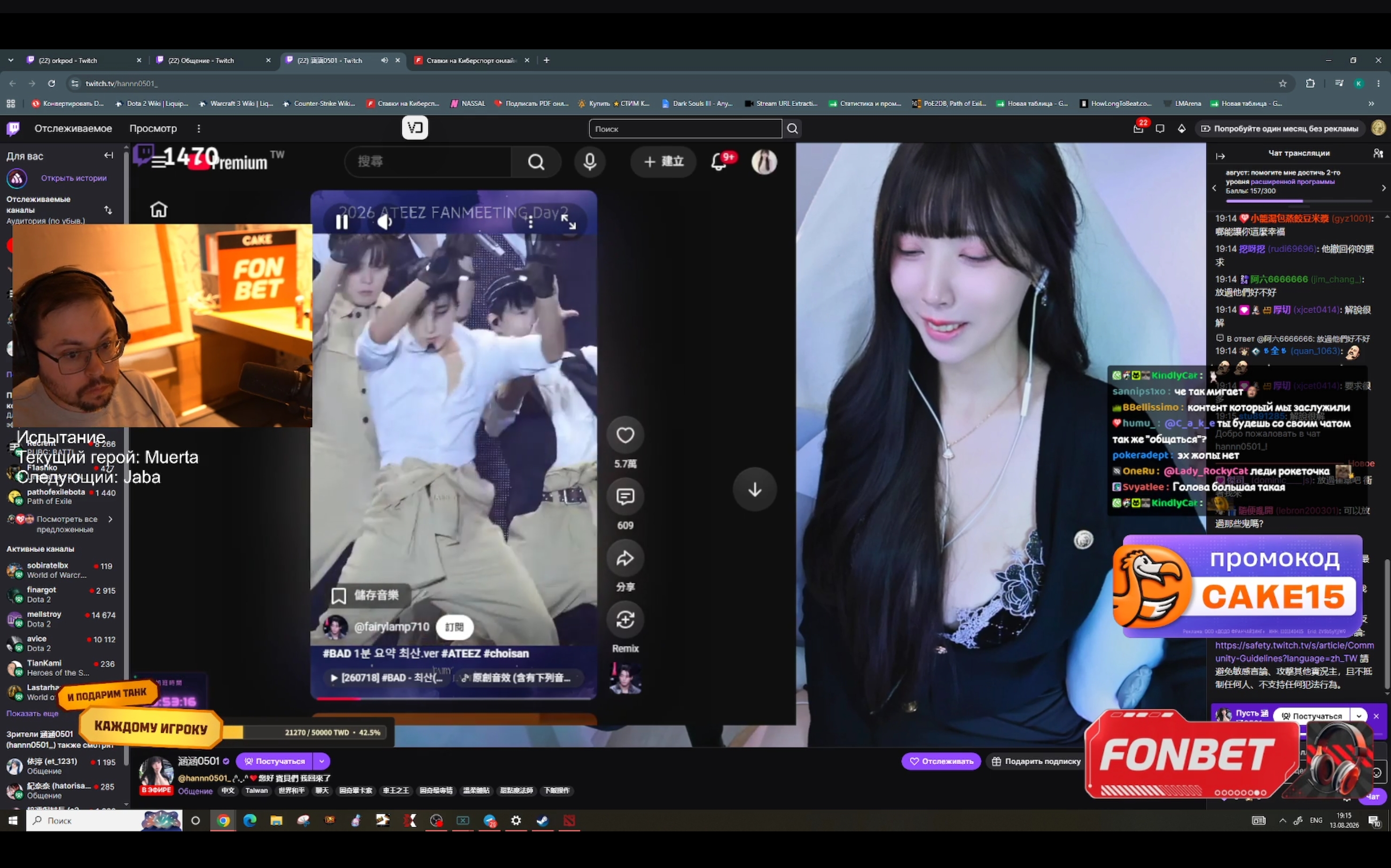Go to next channel goal in chat

click(1383, 188)
